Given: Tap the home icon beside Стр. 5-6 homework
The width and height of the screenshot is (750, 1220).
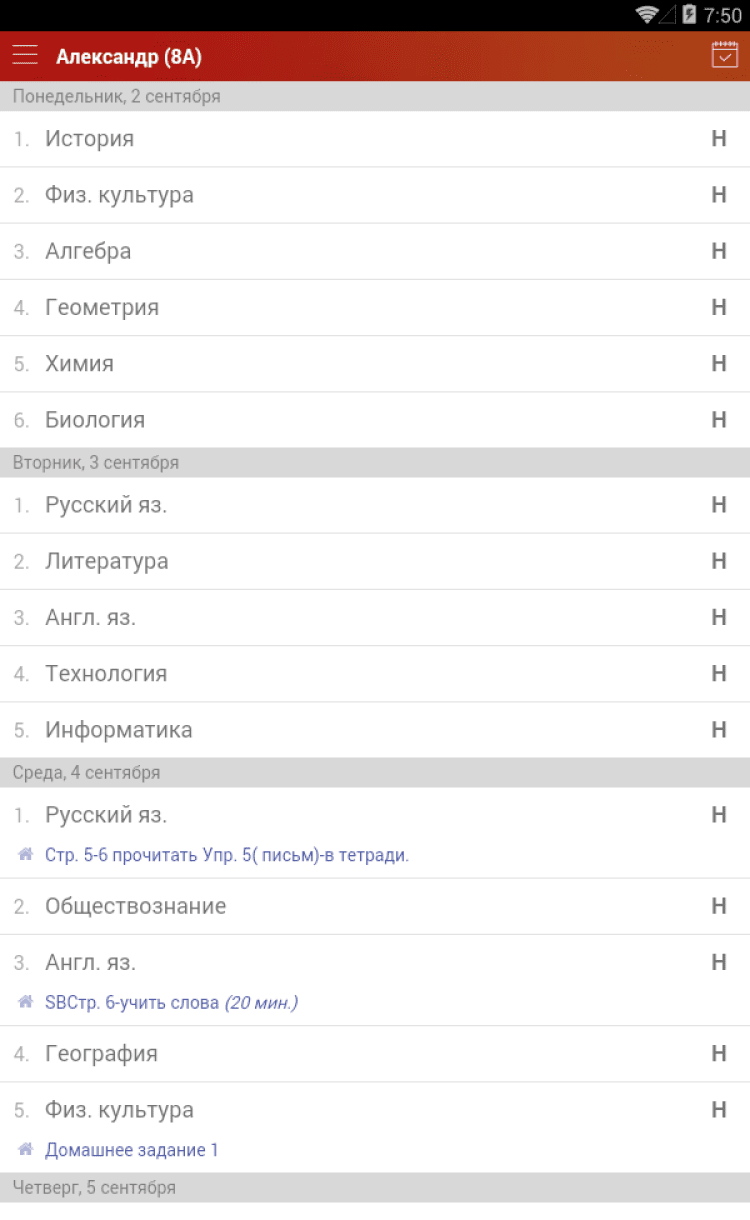Looking at the screenshot, I should [26, 855].
